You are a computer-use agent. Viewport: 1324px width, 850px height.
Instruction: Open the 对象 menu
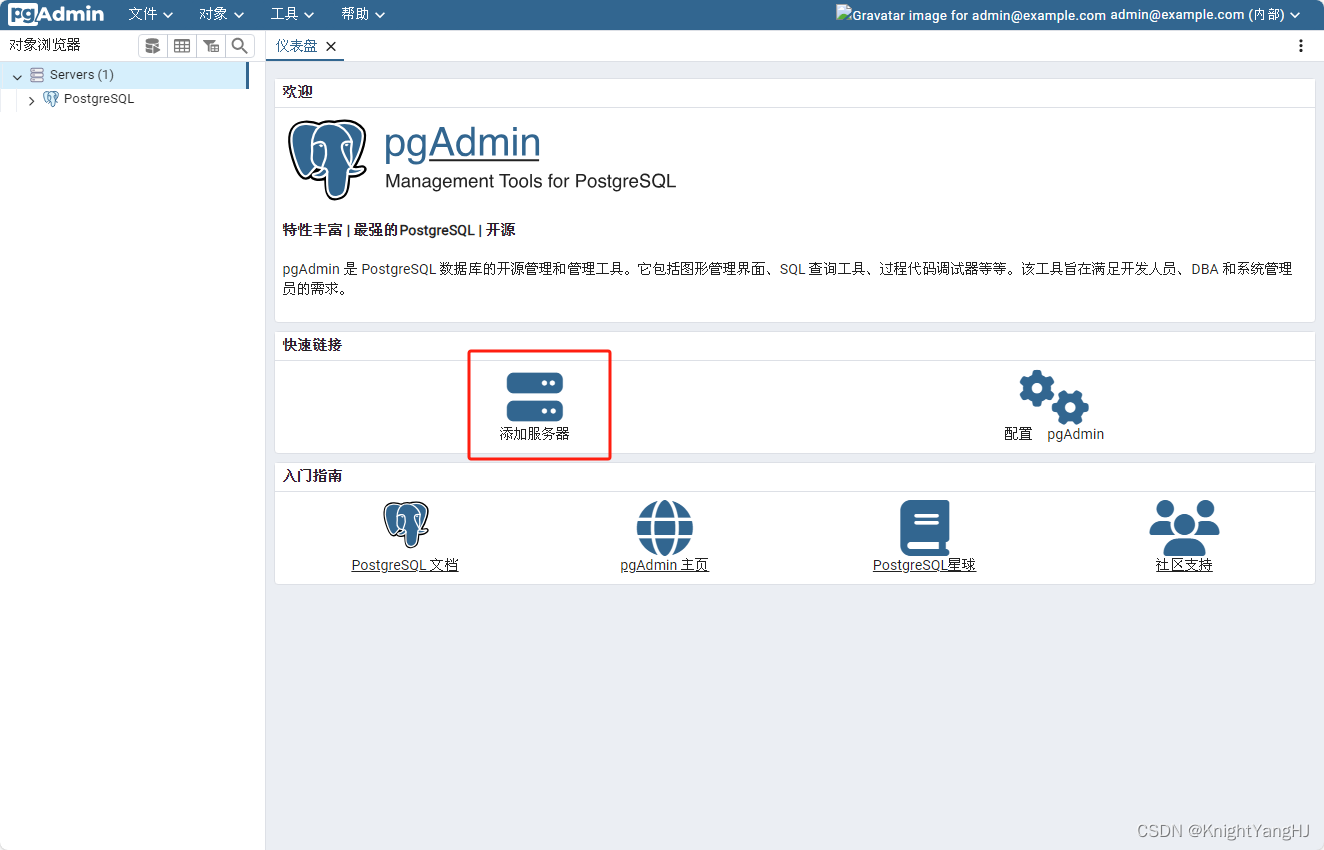pyautogui.click(x=221, y=14)
